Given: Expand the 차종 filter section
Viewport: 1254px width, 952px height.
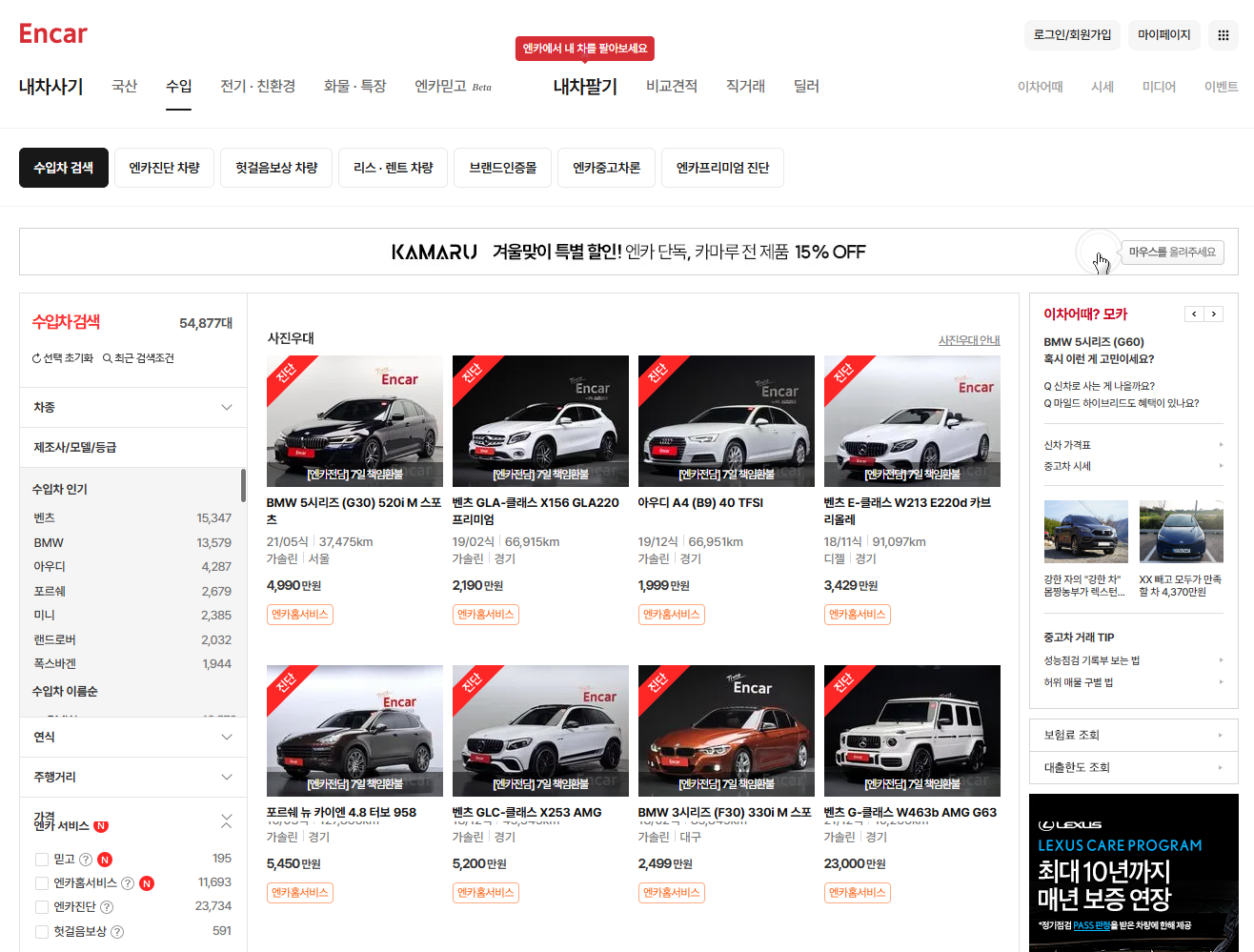Looking at the screenshot, I should coord(133,407).
